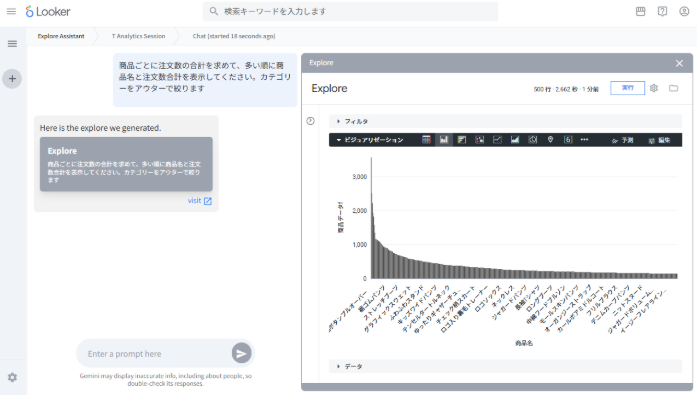Click the search magnifier icon

click(214, 11)
